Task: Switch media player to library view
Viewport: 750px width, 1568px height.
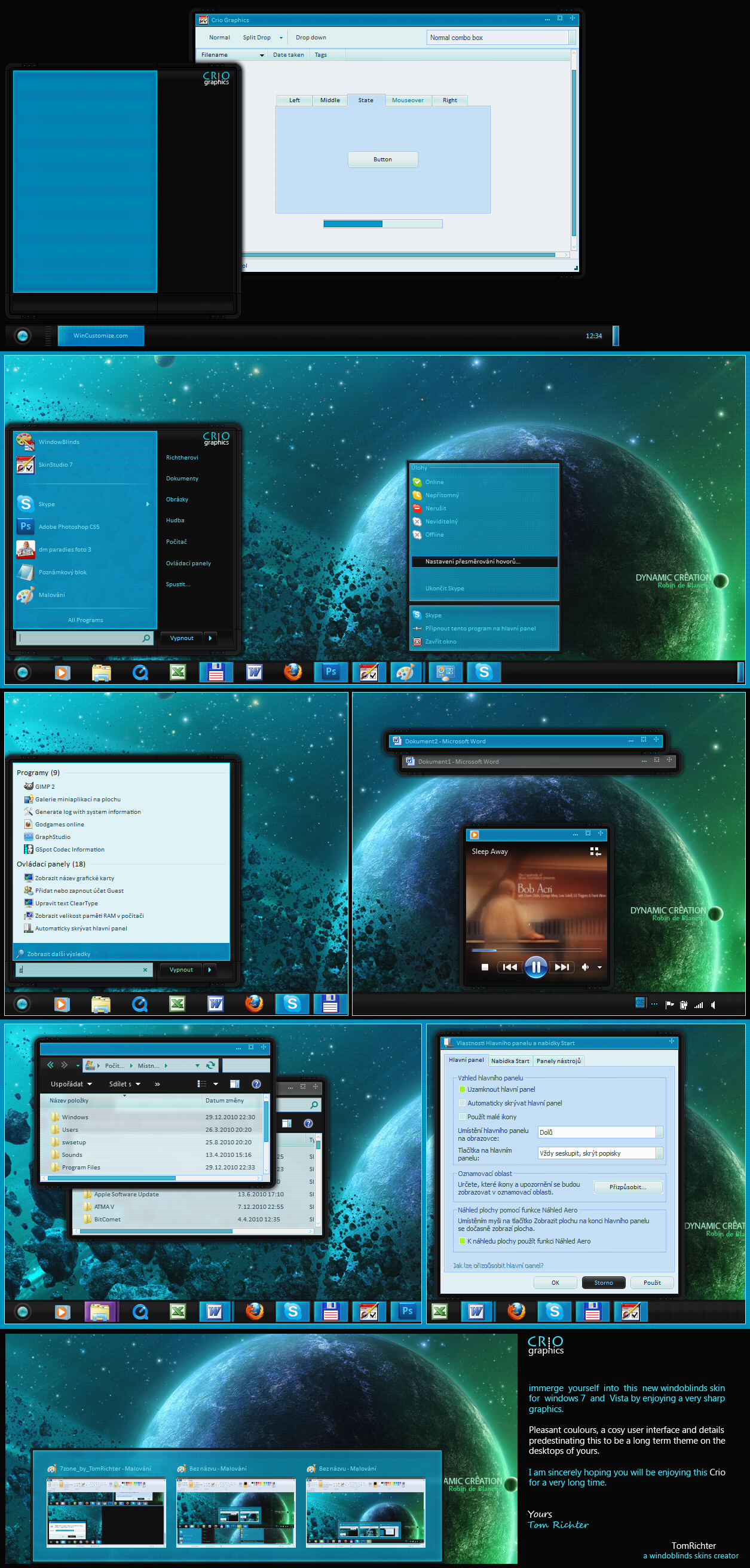Action: (595, 851)
